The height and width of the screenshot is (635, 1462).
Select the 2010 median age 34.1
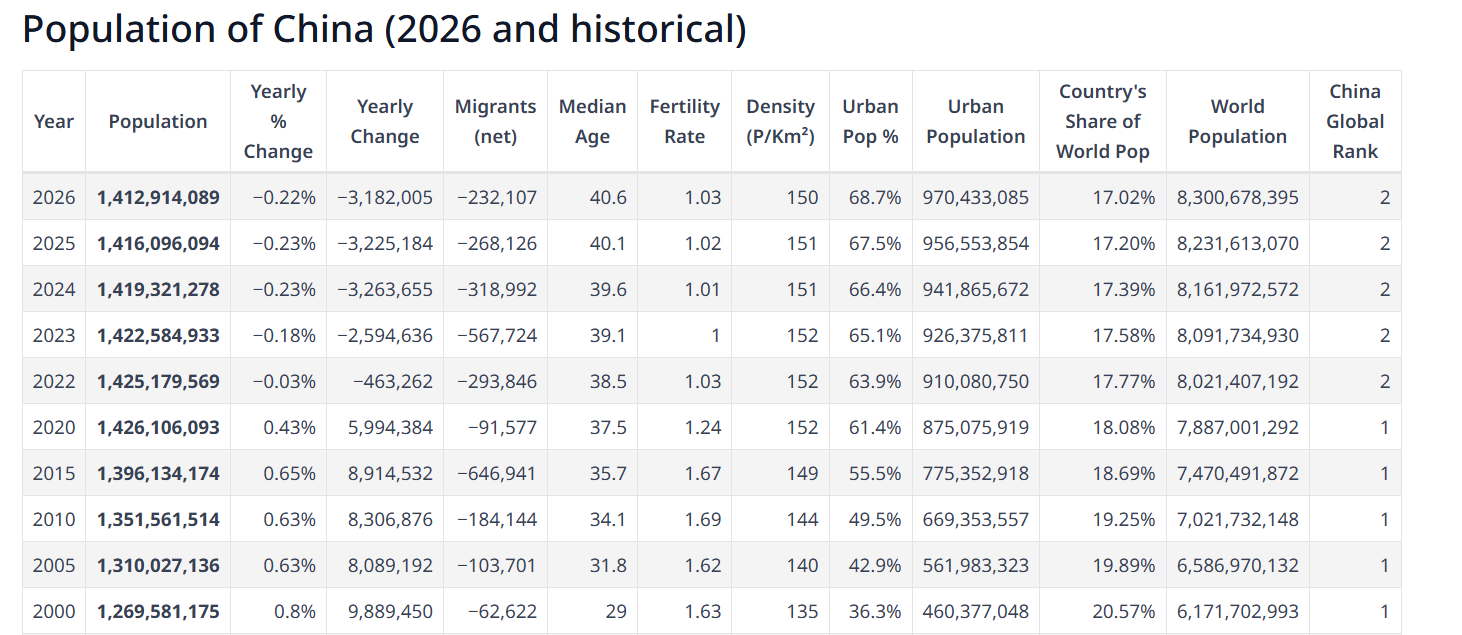pos(608,519)
